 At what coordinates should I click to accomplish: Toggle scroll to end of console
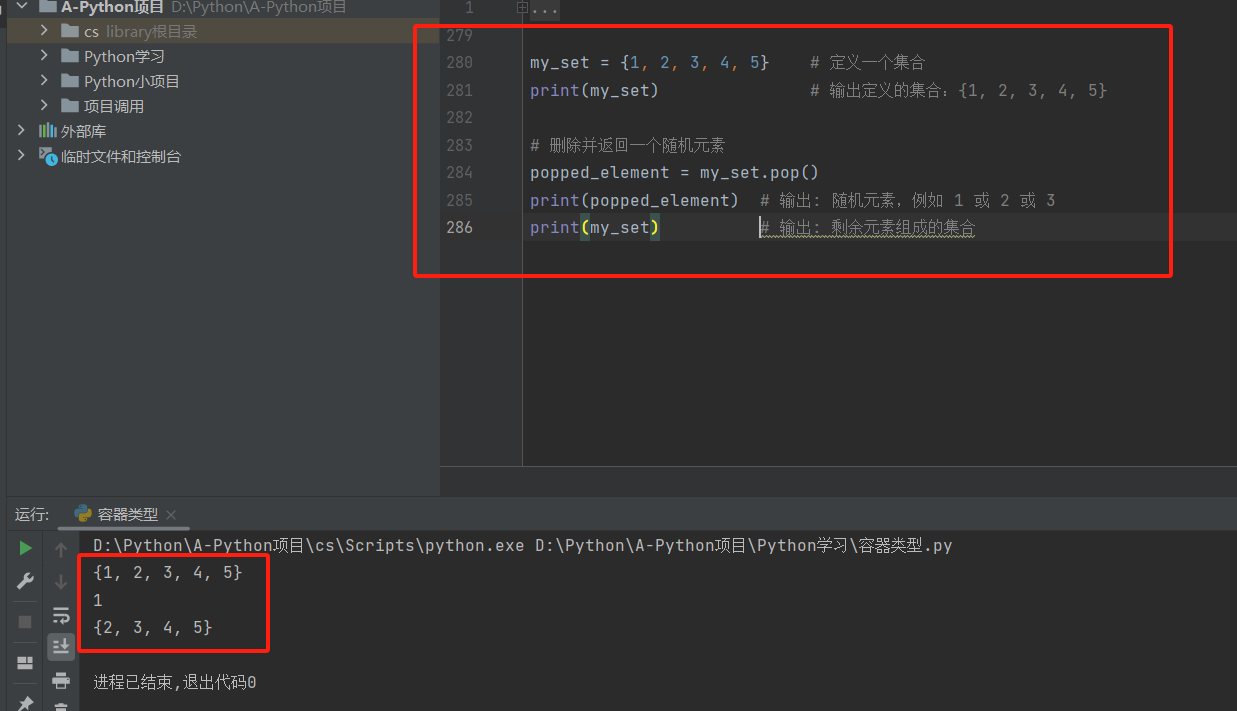click(x=61, y=647)
